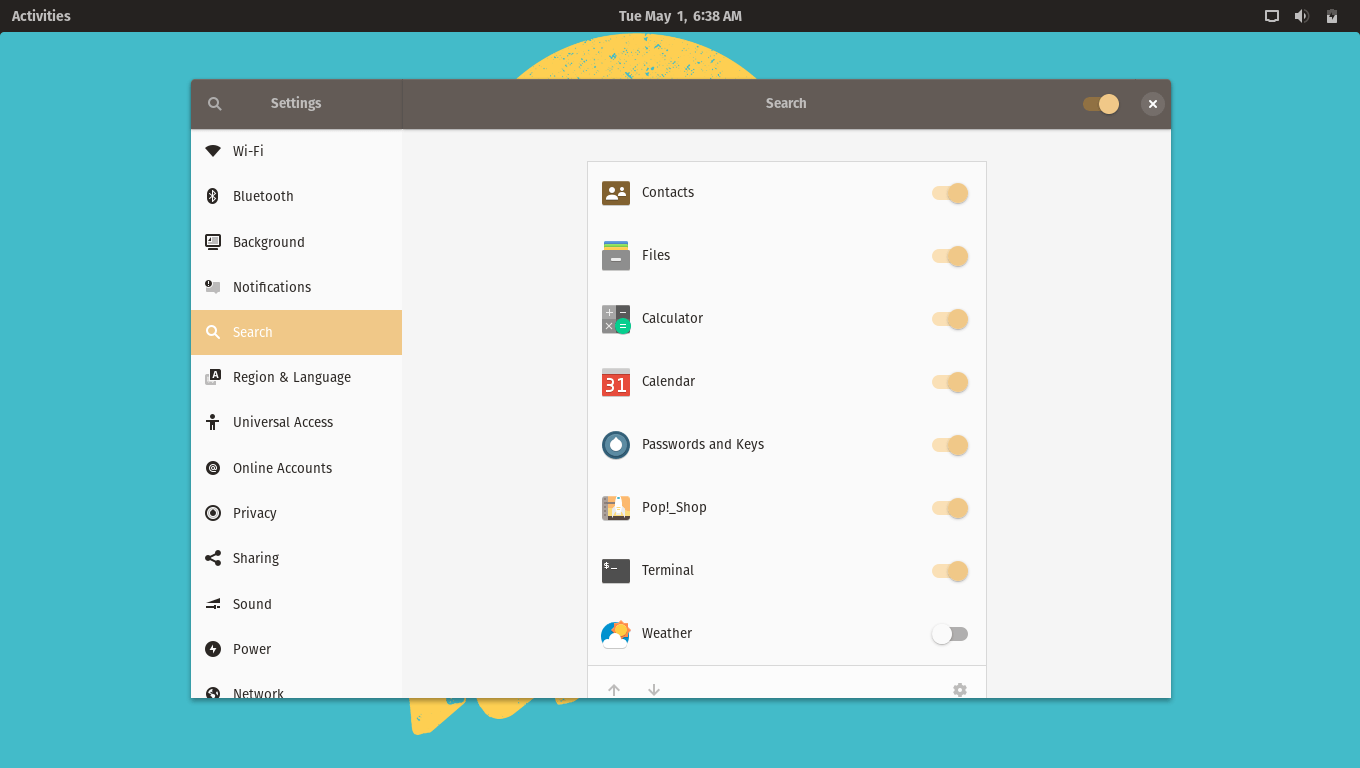The height and width of the screenshot is (768, 1360).
Task: Open search locations gear icon
Action: pyautogui.click(x=960, y=690)
